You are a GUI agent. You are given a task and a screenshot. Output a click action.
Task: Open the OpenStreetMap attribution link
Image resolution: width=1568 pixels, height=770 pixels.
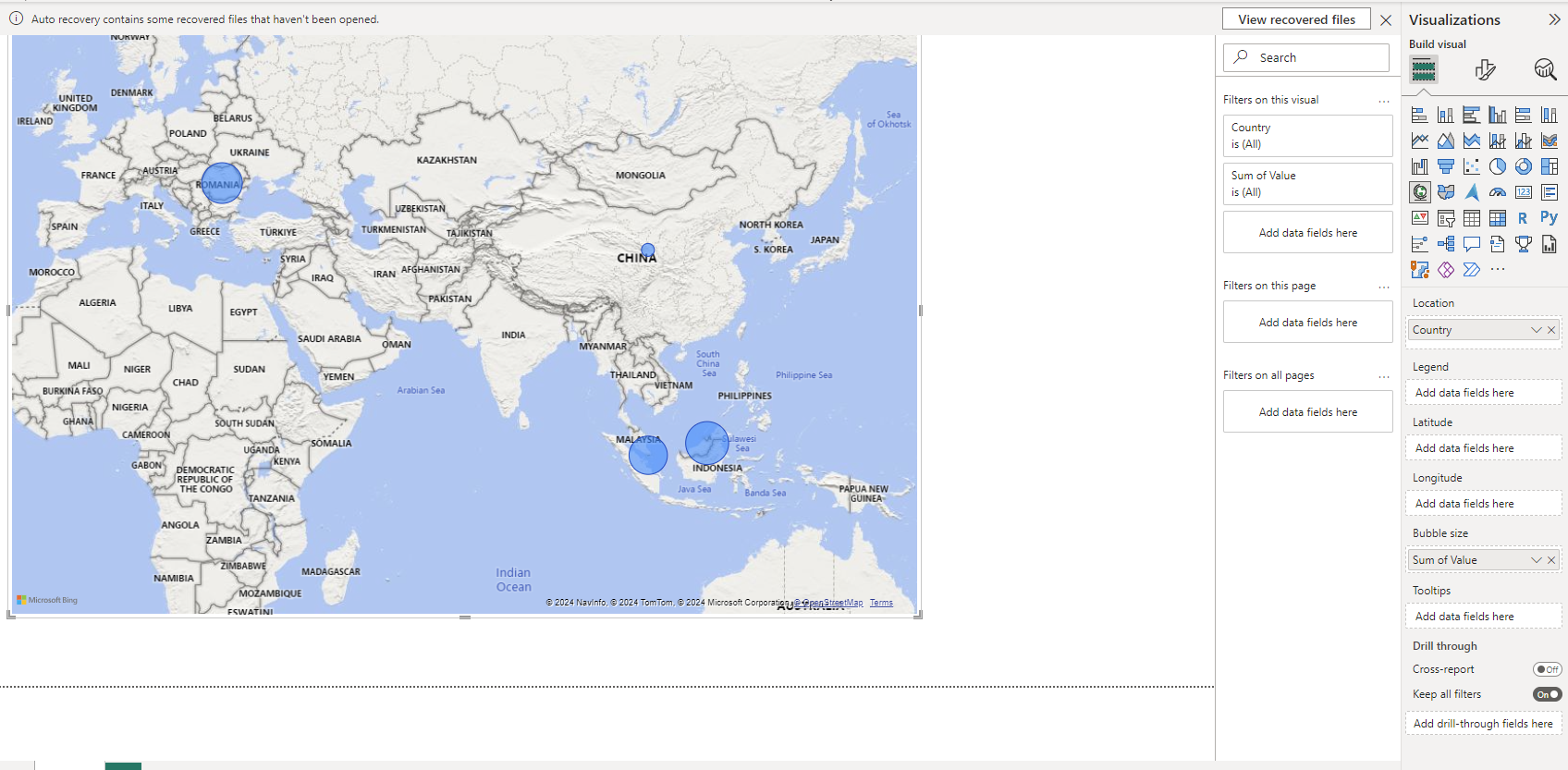pyautogui.click(x=828, y=603)
